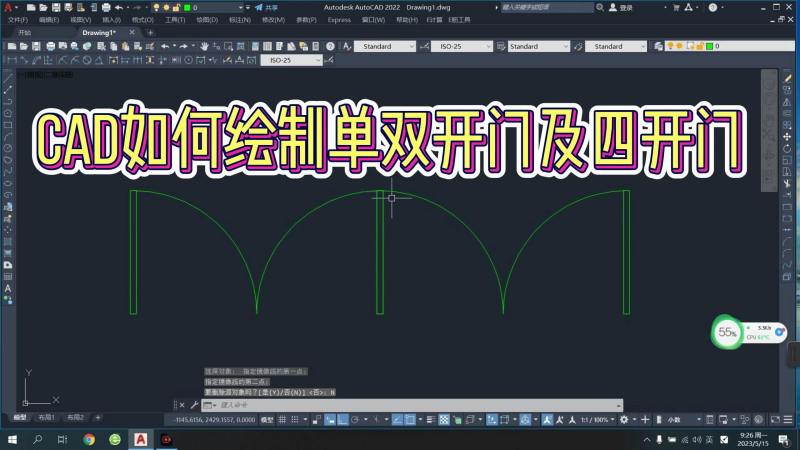Click the Redo arrow in standard toolbar

tap(183, 46)
